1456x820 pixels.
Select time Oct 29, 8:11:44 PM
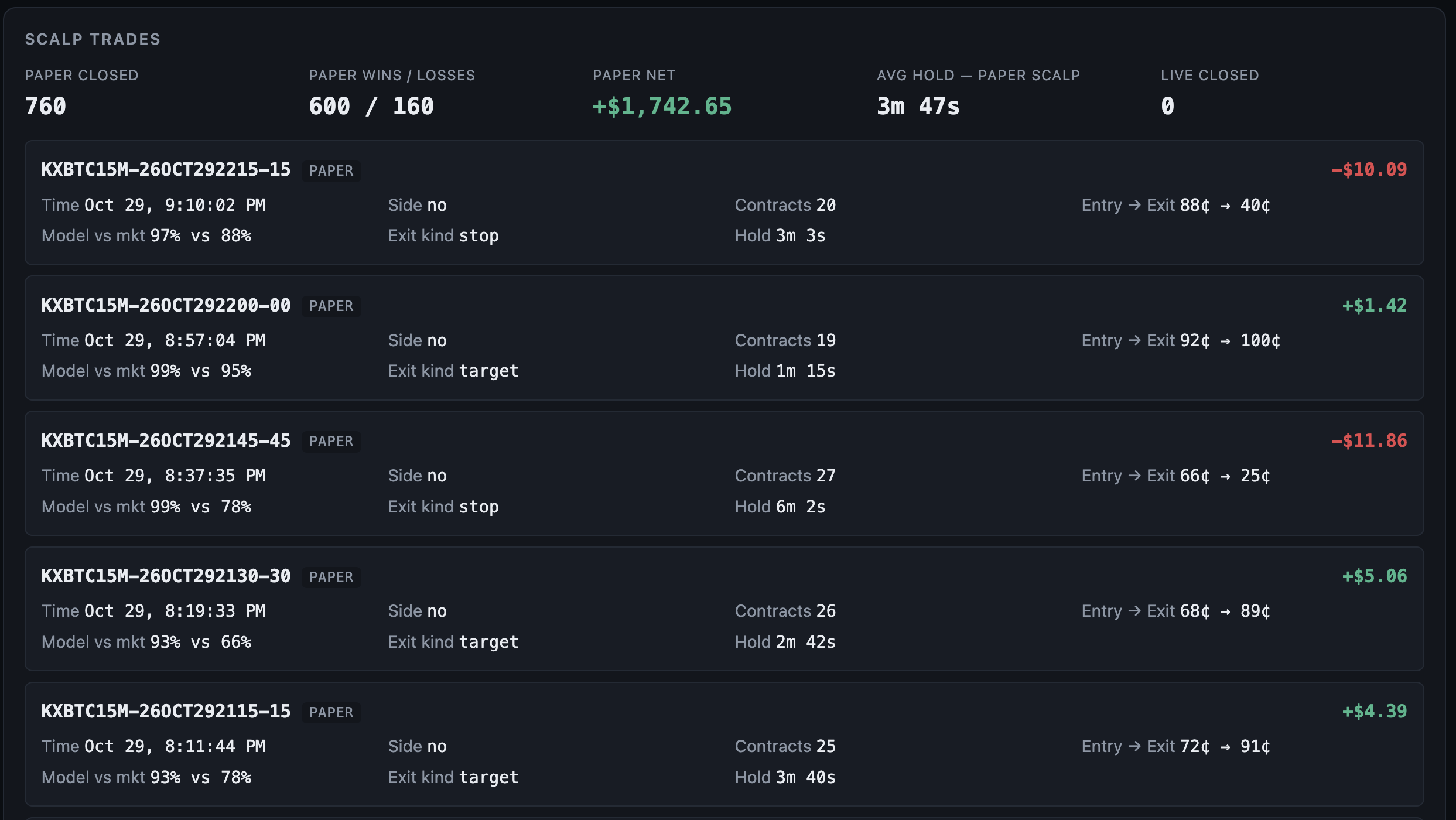point(175,746)
